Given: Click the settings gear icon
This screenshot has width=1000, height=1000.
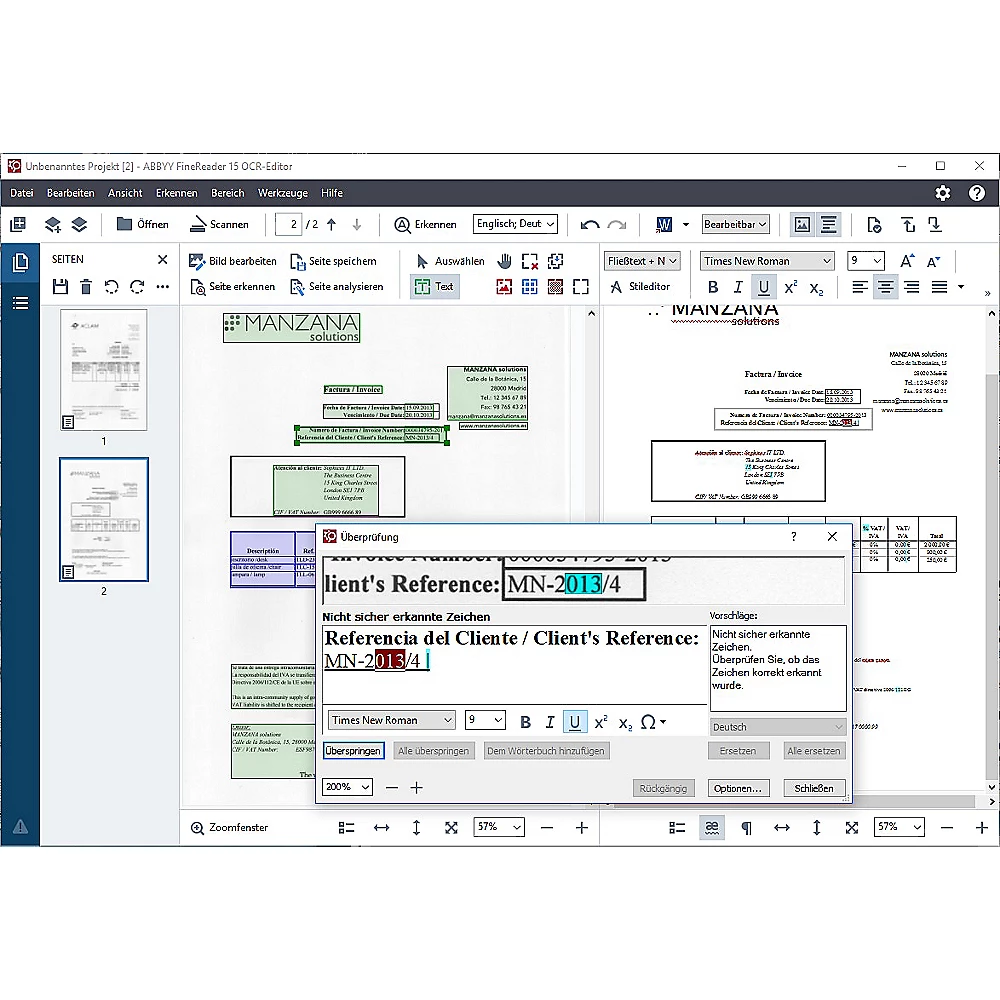Looking at the screenshot, I should point(942,193).
